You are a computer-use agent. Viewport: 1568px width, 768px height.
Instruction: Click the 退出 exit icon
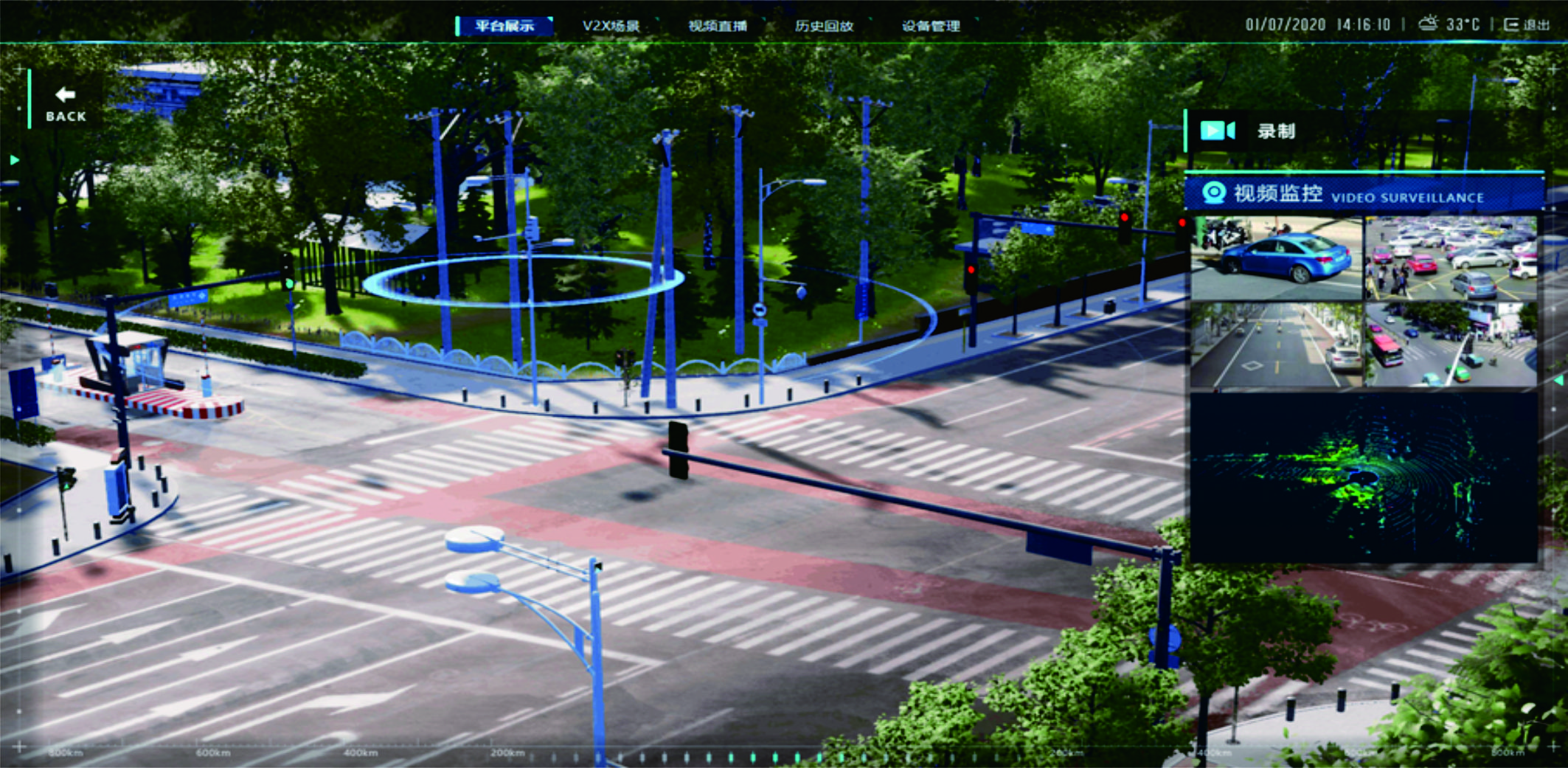[x=1511, y=24]
